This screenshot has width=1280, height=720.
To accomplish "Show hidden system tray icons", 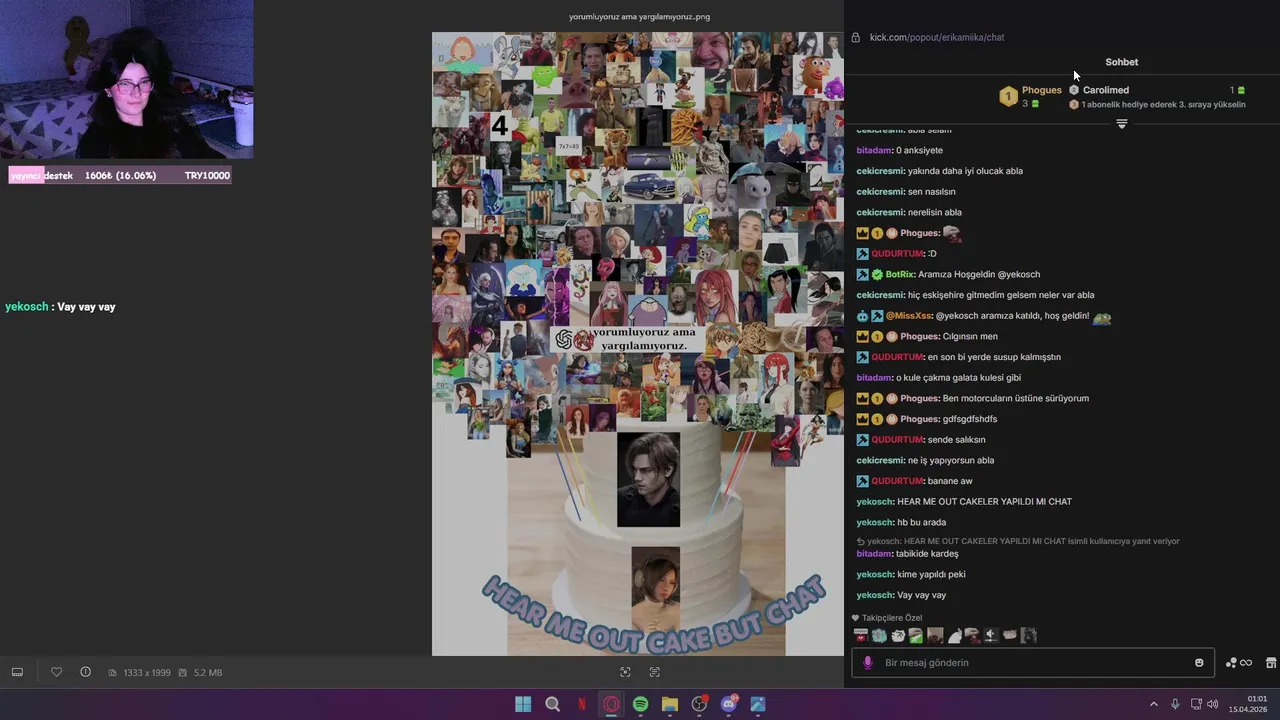I will click(1153, 704).
